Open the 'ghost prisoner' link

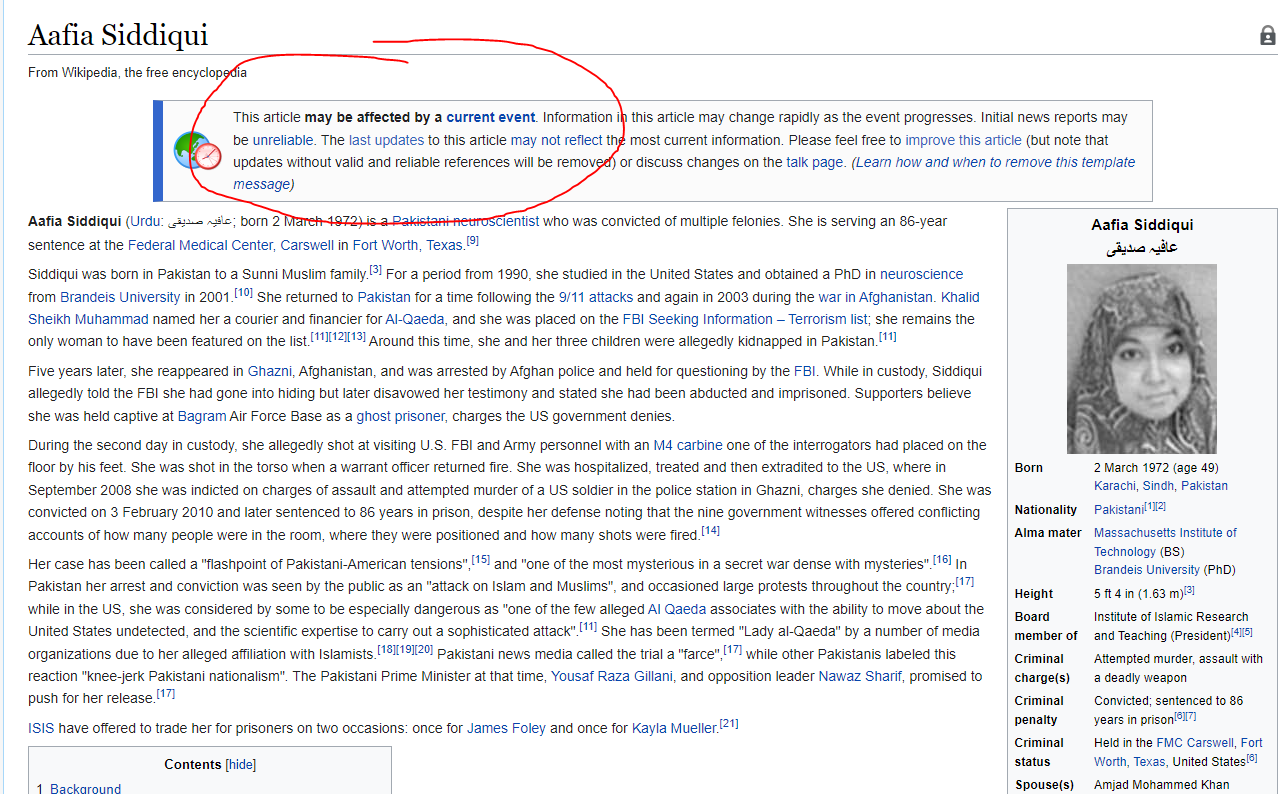pyautogui.click(x=402, y=416)
